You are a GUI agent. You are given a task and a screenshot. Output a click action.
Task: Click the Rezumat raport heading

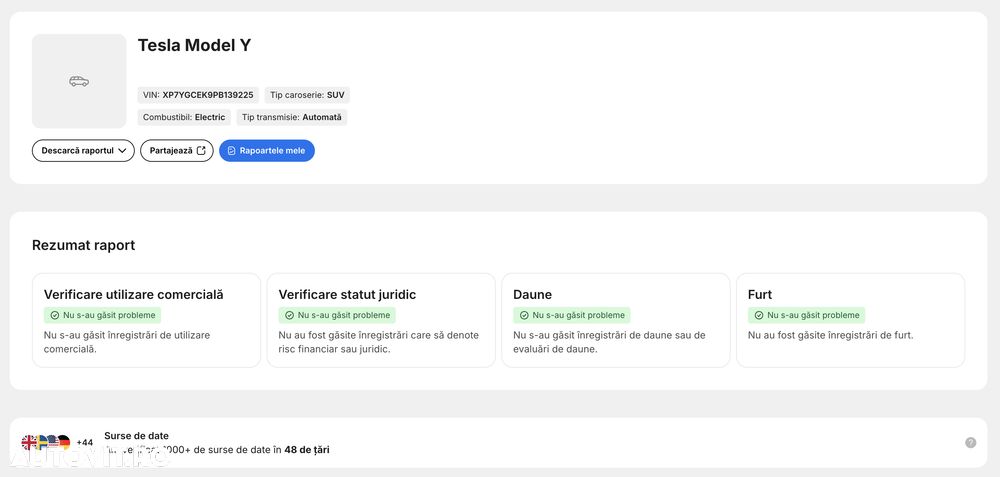tap(84, 246)
